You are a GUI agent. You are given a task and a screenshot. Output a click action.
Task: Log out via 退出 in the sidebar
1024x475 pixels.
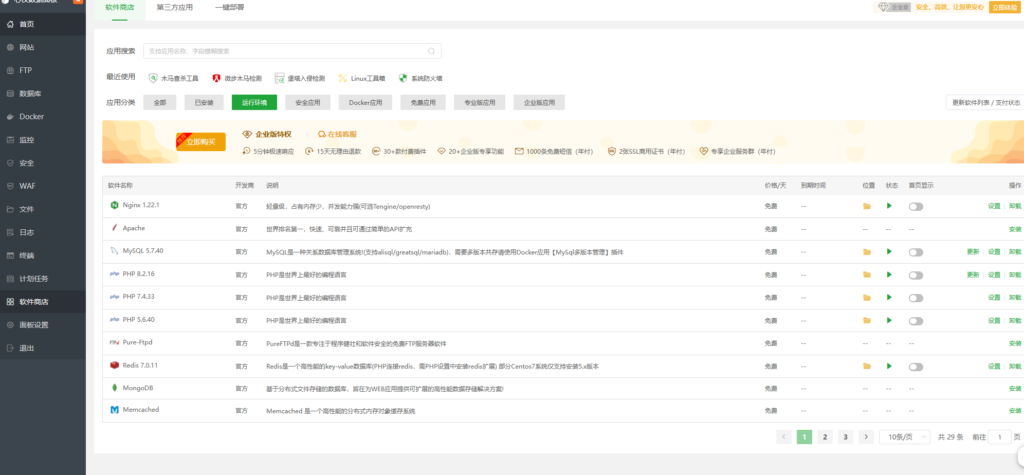42,348
